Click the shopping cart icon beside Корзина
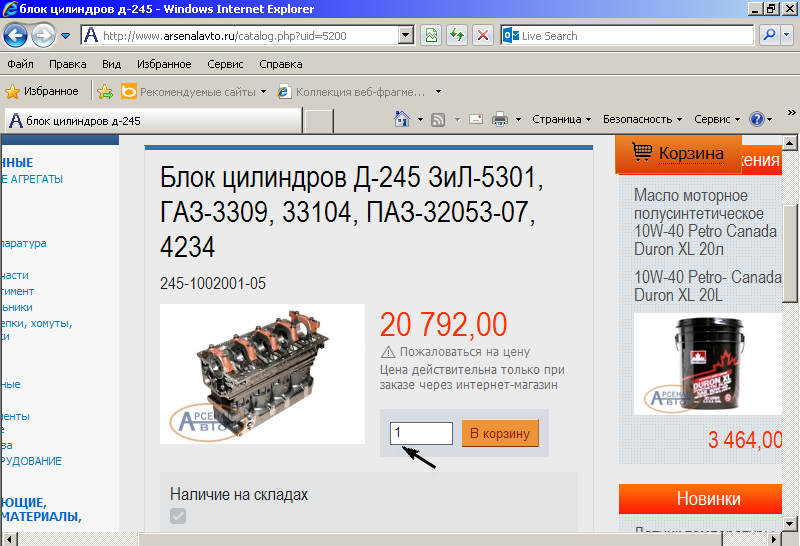Image resolution: width=800 pixels, height=546 pixels. point(642,152)
